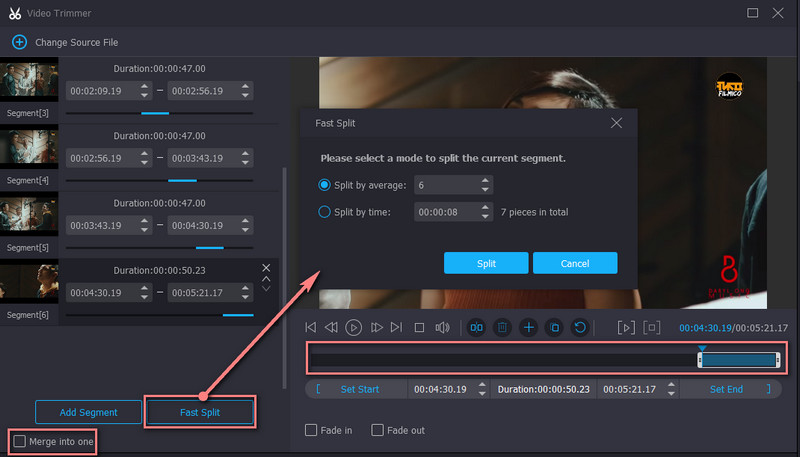800x457 pixels.
Task: Click the split segment icon
Action: point(477,327)
